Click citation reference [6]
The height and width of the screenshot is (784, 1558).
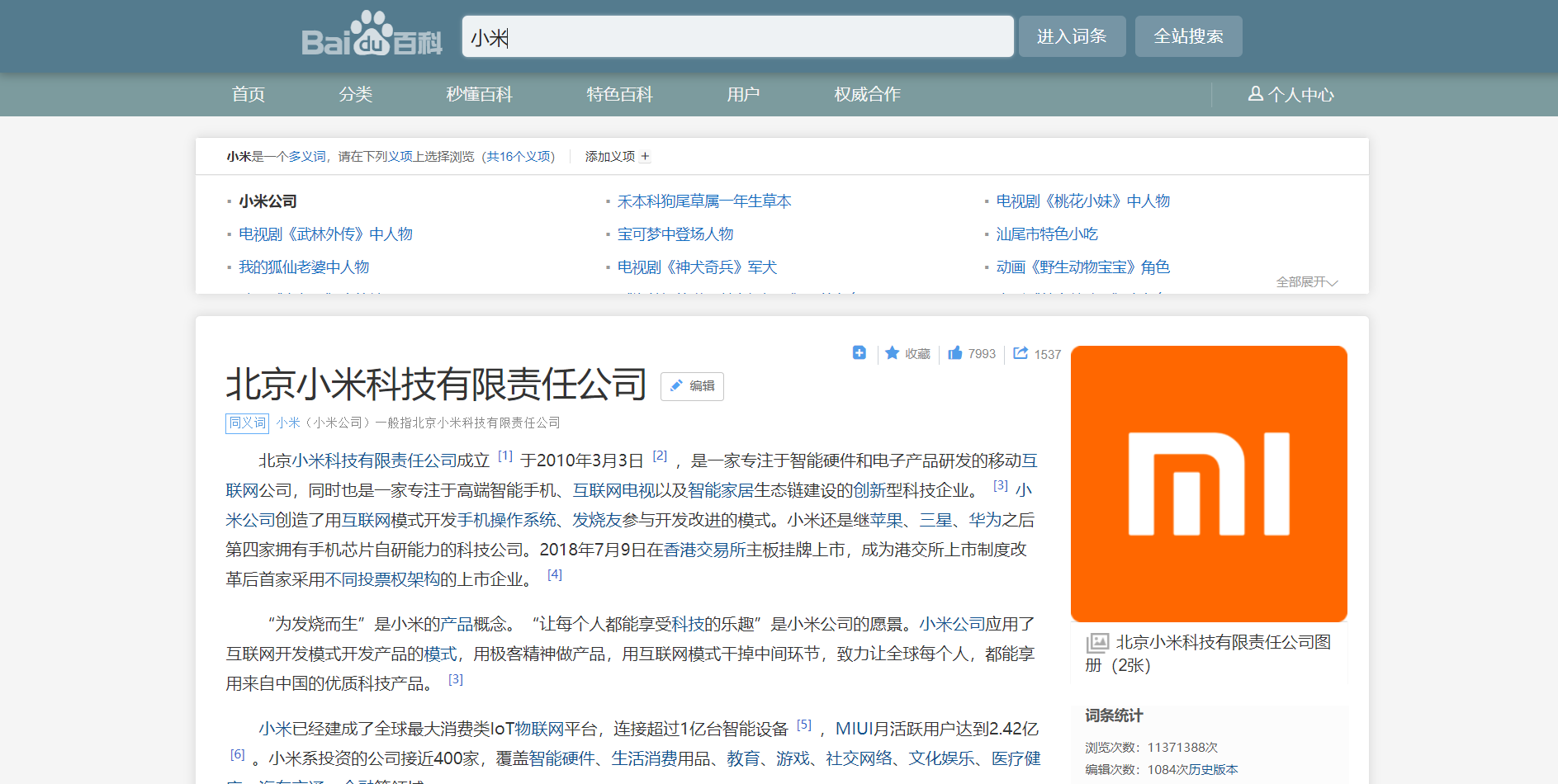pyautogui.click(x=238, y=754)
